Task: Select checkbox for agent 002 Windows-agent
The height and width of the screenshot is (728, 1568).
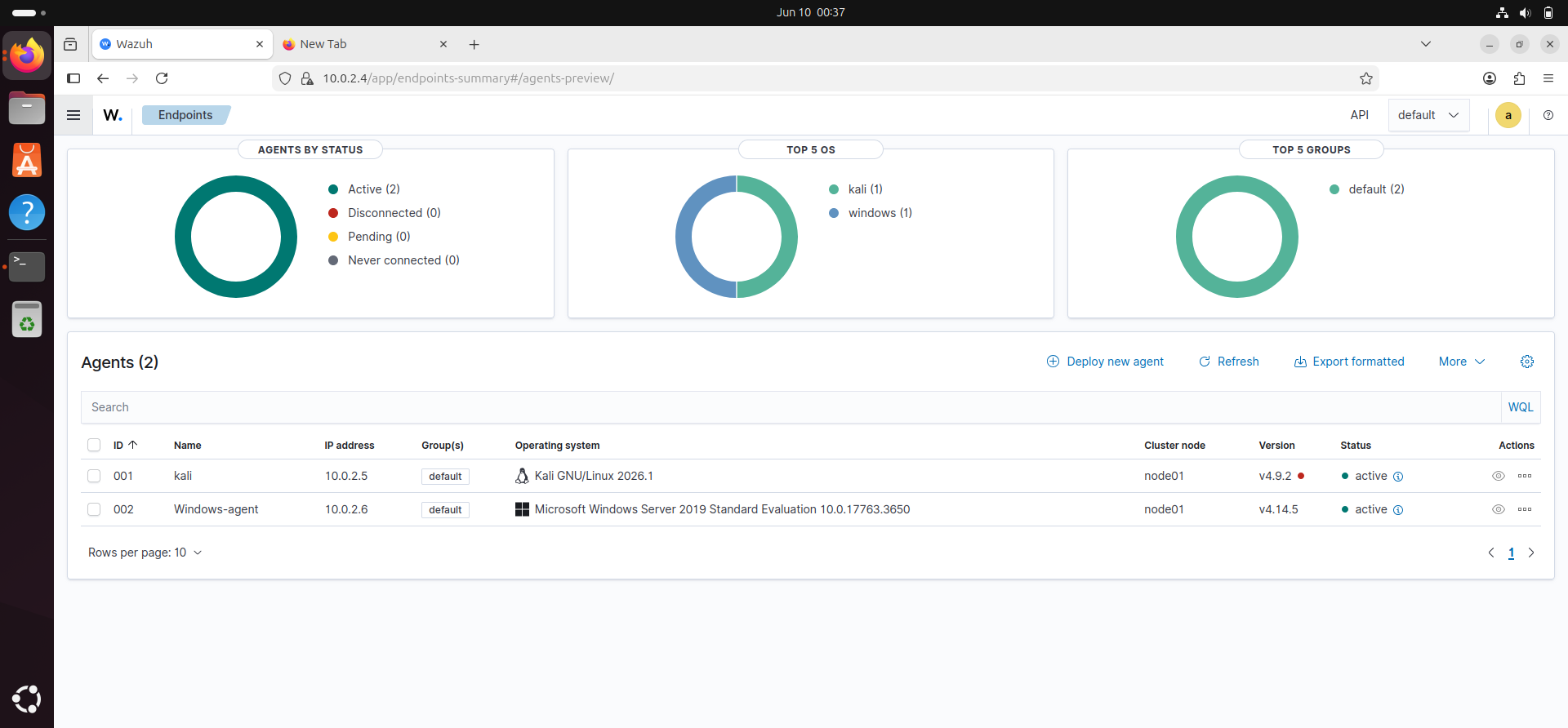Action: (x=94, y=509)
